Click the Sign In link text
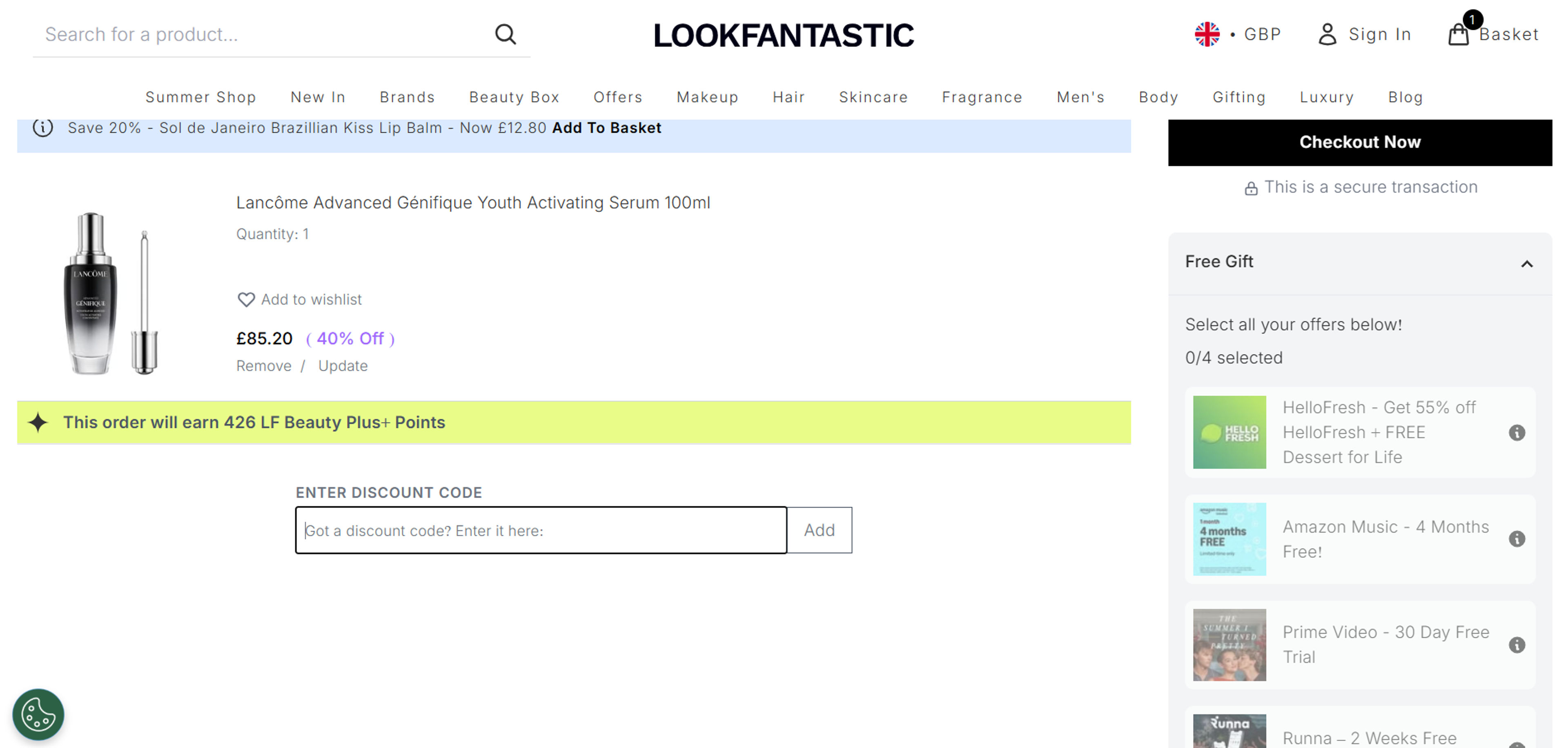1568x748 pixels. click(1380, 34)
